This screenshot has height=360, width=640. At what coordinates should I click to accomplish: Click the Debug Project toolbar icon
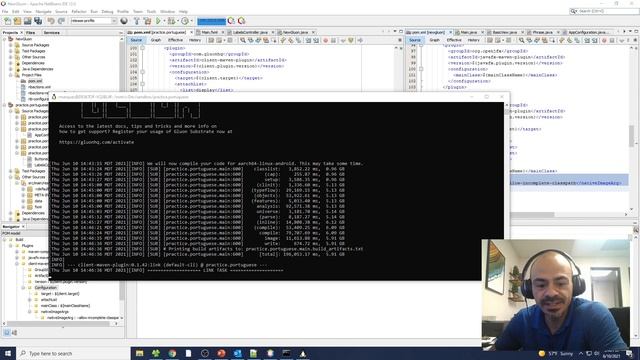[x=171, y=21]
